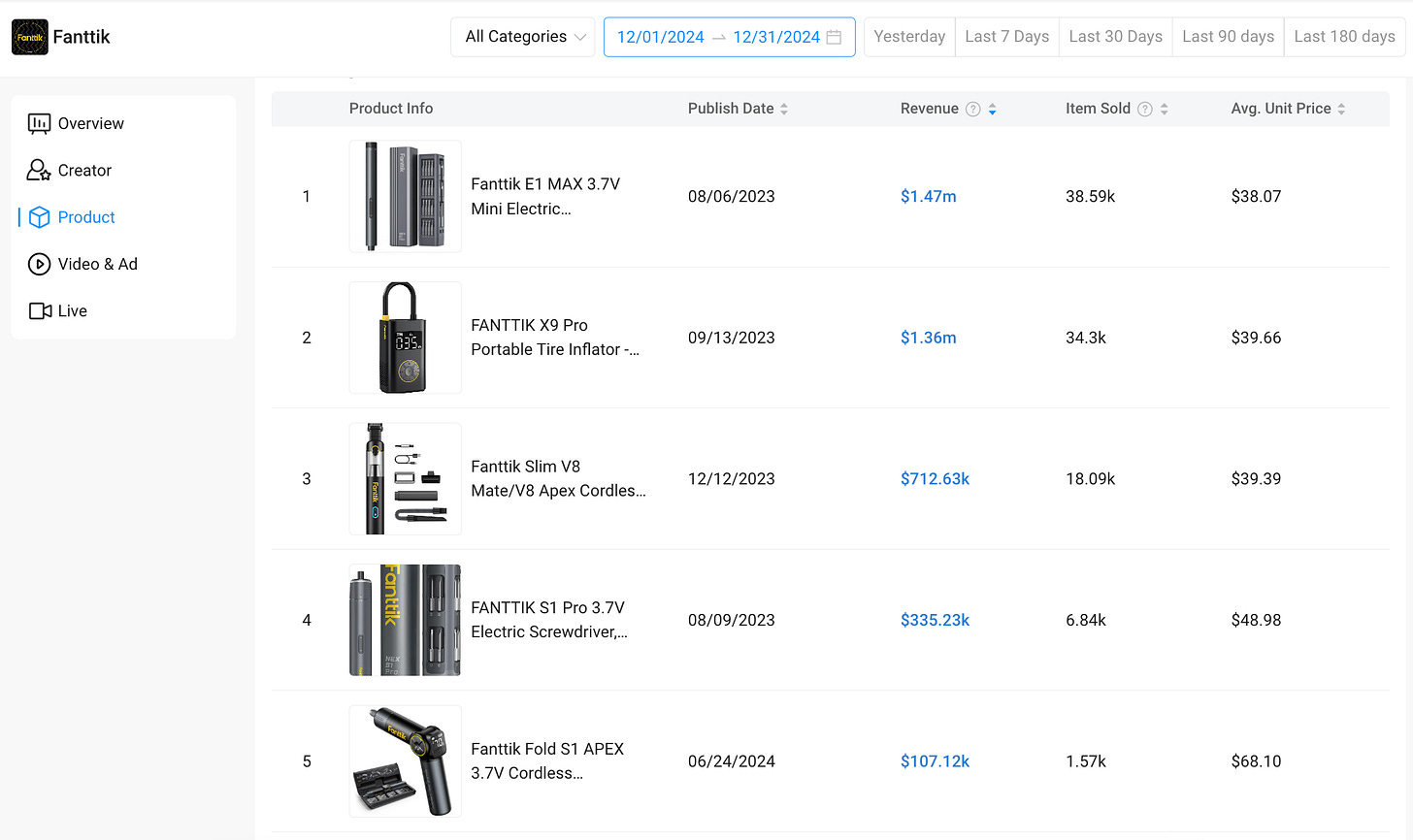This screenshot has width=1413, height=840.
Task: Show Revenue help tooltip question icon
Action: click(x=973, y=109)
